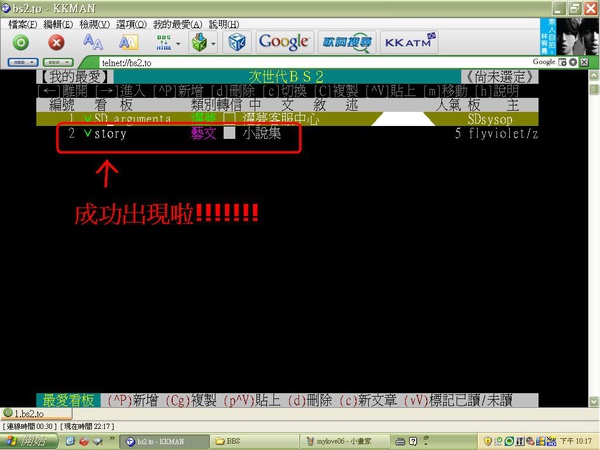Click the blue 3D cube icon
This screenshot has height=450, width=600.
(237, 42)
